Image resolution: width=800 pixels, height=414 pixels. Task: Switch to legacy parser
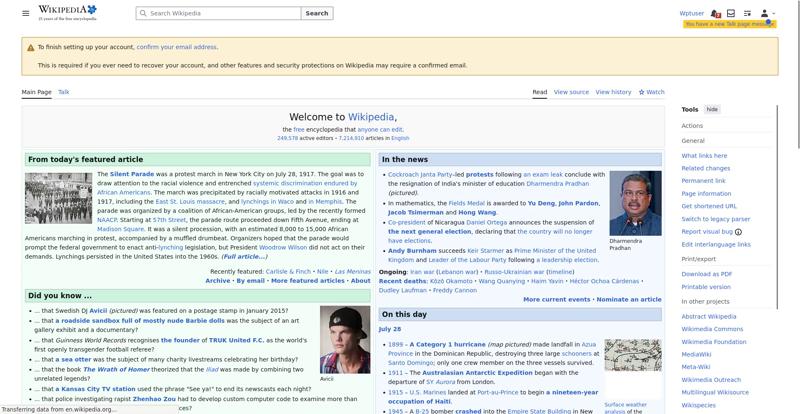(x=715, y=219)
